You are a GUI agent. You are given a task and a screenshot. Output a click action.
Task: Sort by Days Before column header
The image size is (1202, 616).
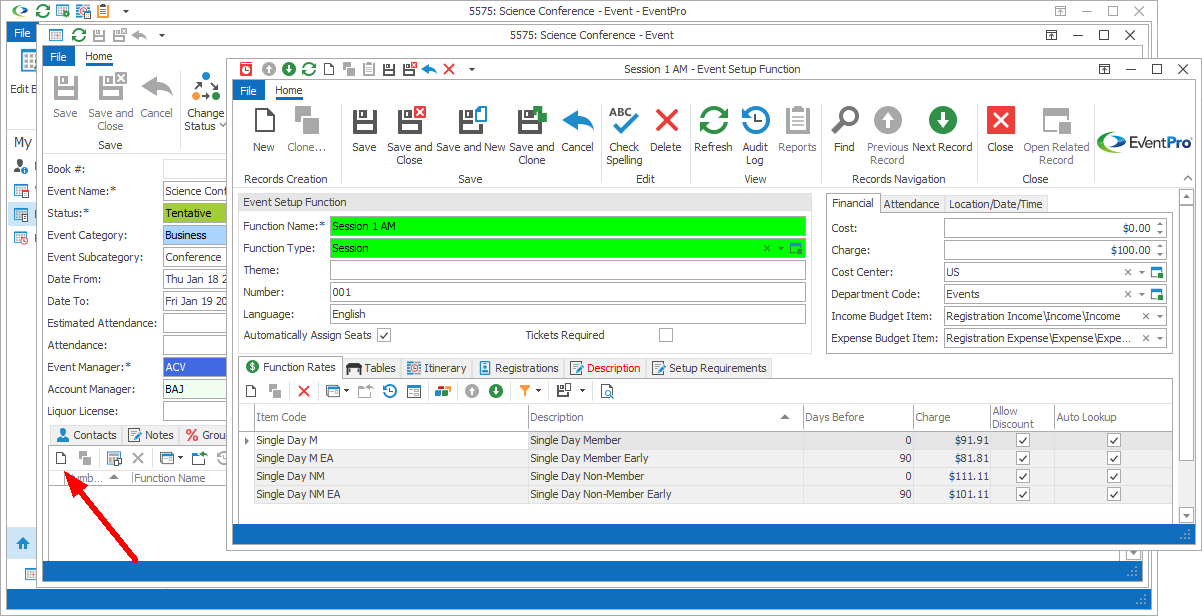point(857,417)
